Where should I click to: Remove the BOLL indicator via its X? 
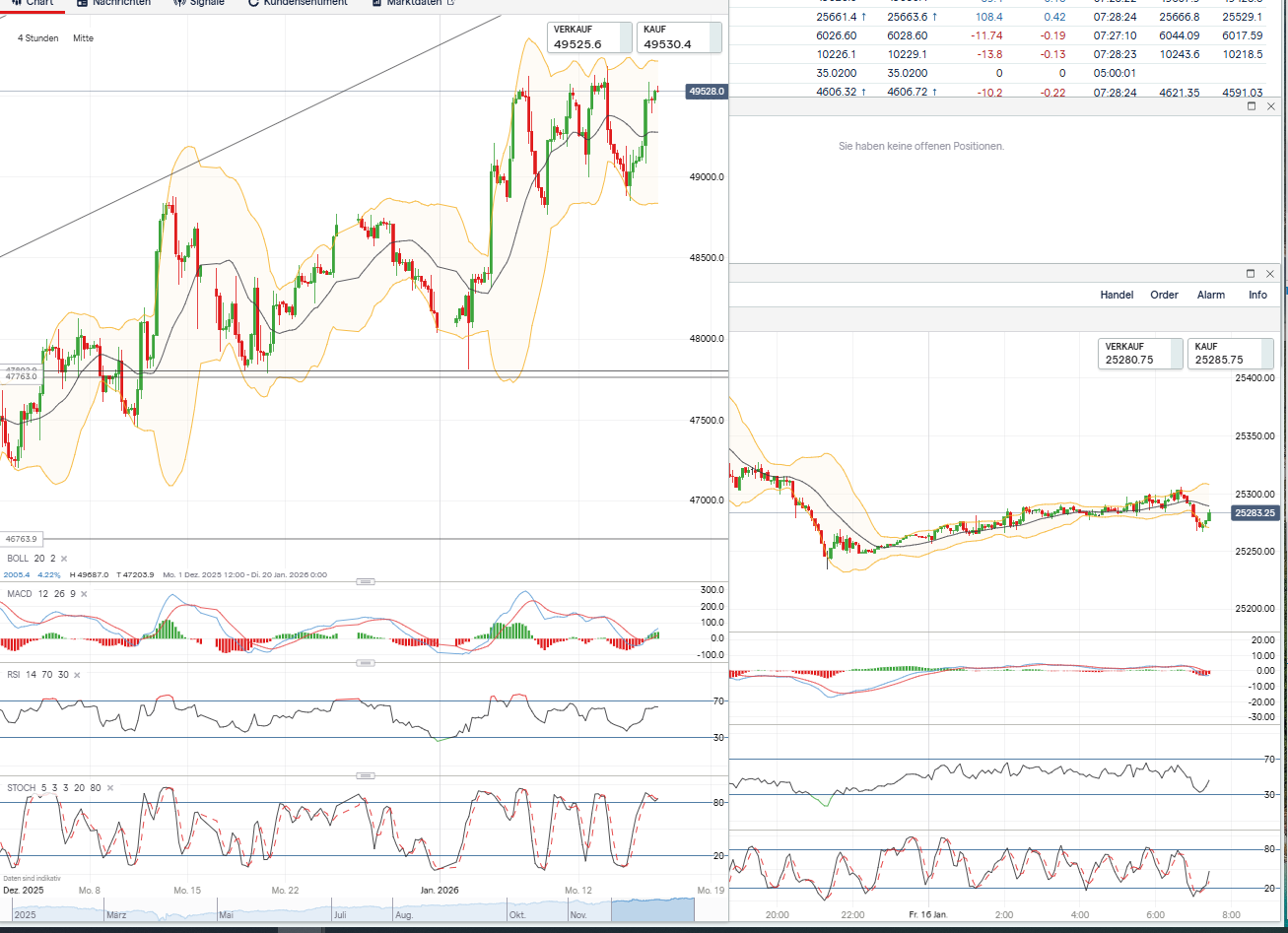point(64,559)
